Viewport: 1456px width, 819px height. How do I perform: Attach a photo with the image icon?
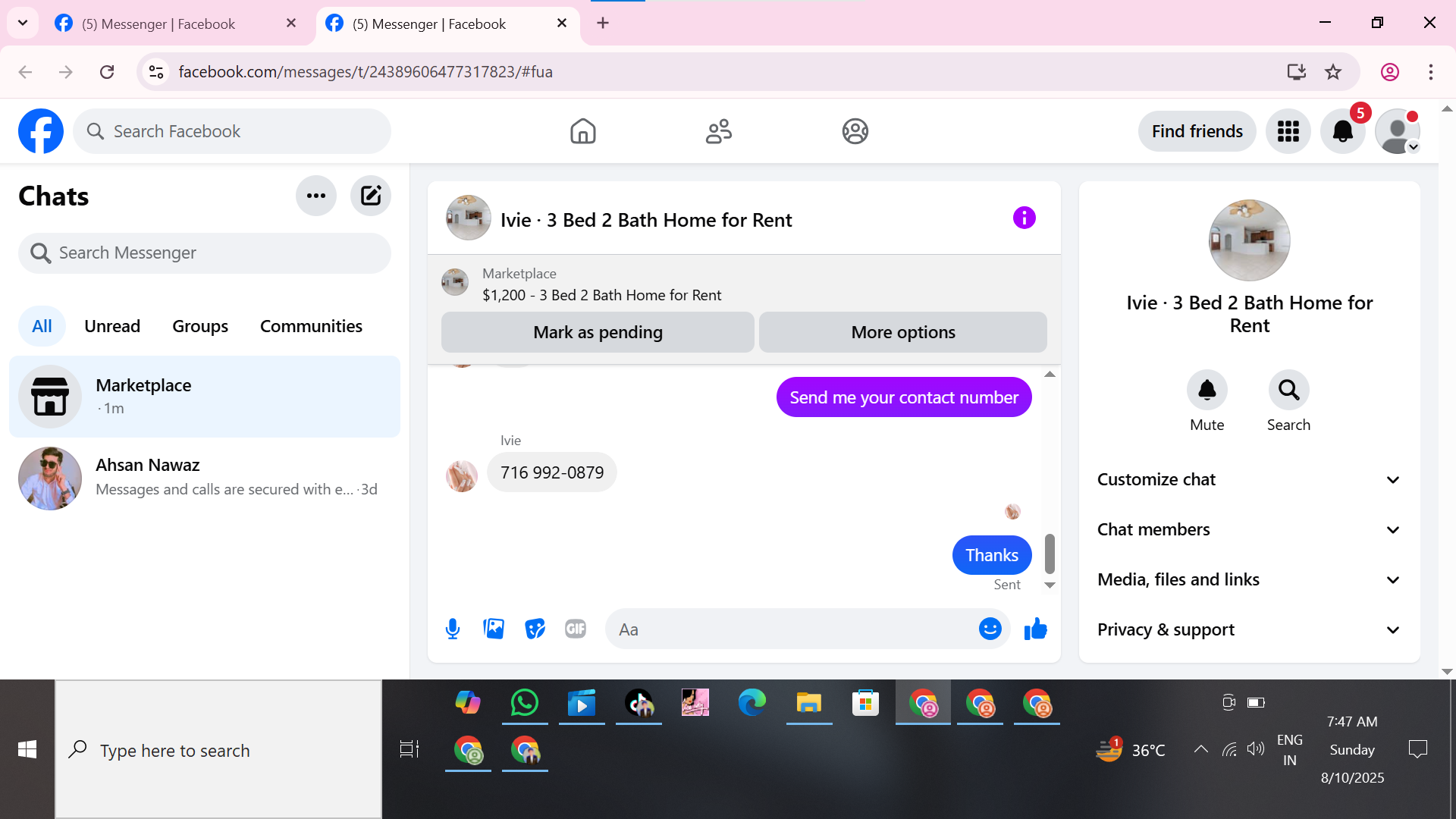(494, 629)
